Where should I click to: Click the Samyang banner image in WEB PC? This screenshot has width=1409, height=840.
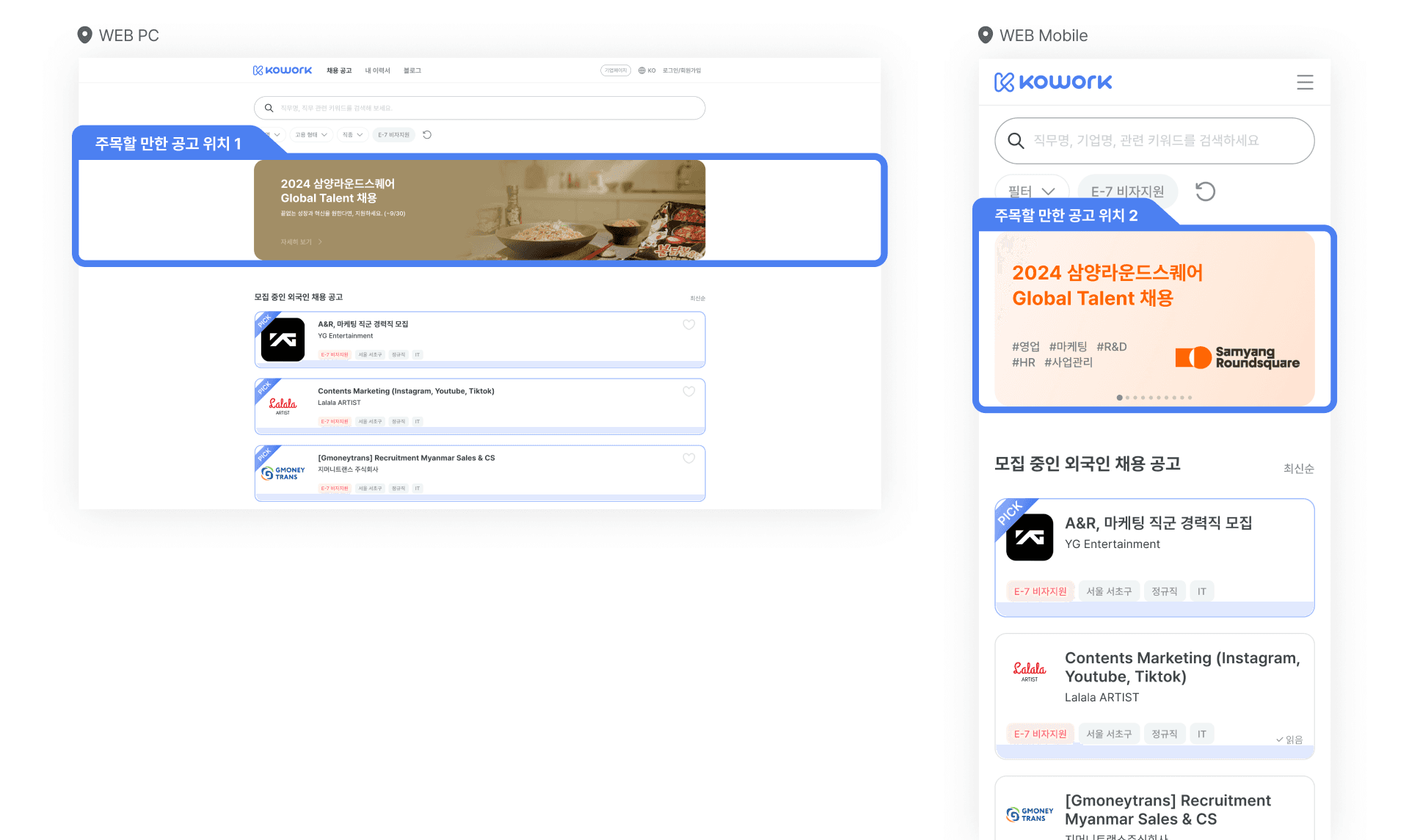[x=480, y=210]
